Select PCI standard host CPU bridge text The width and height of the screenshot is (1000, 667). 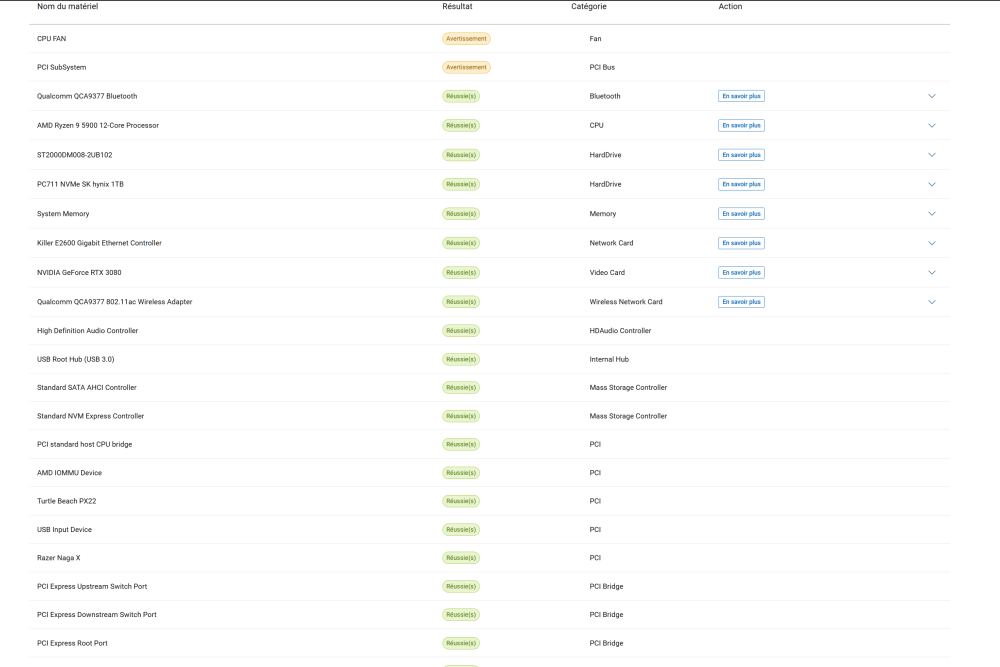tap(84, 444)
